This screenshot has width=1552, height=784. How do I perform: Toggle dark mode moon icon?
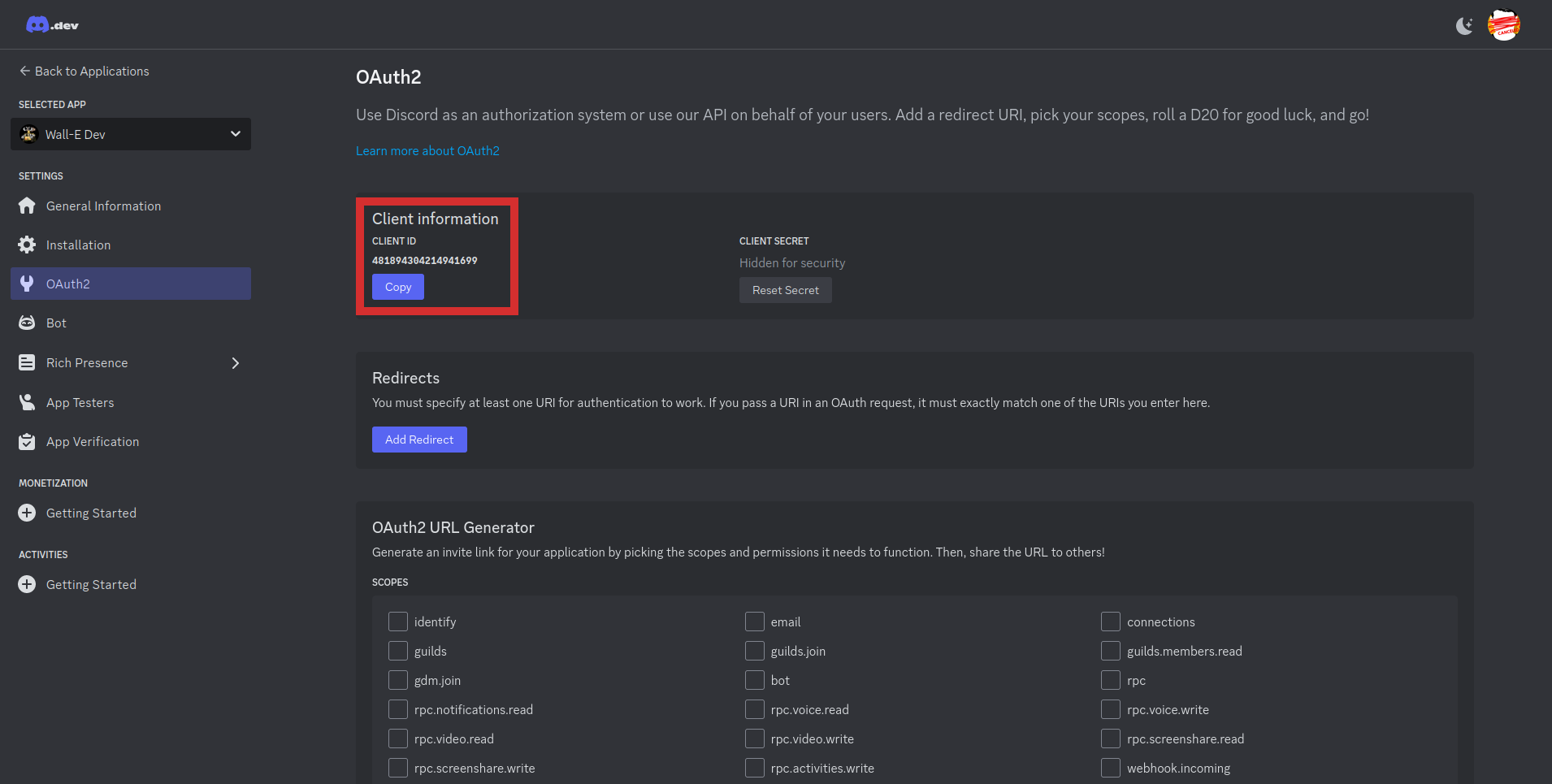tap(1464, 26)
